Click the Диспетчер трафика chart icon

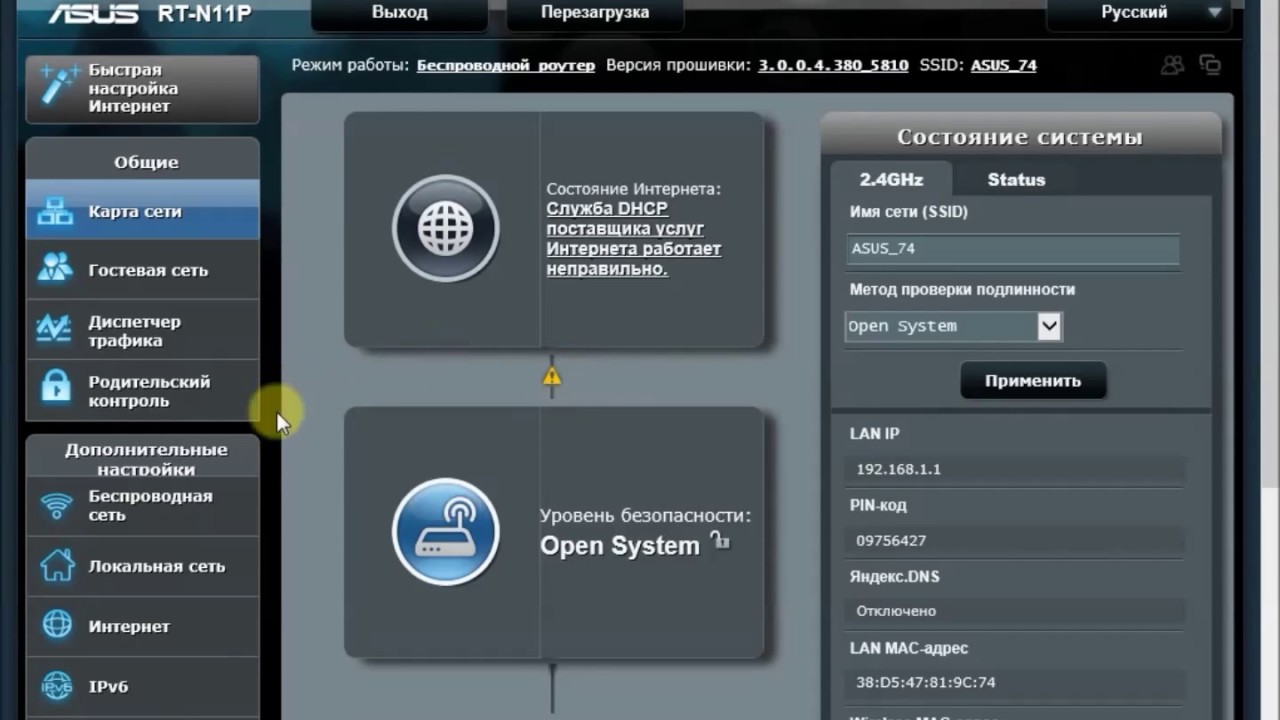pyautogui.click(x=54, y=329)
